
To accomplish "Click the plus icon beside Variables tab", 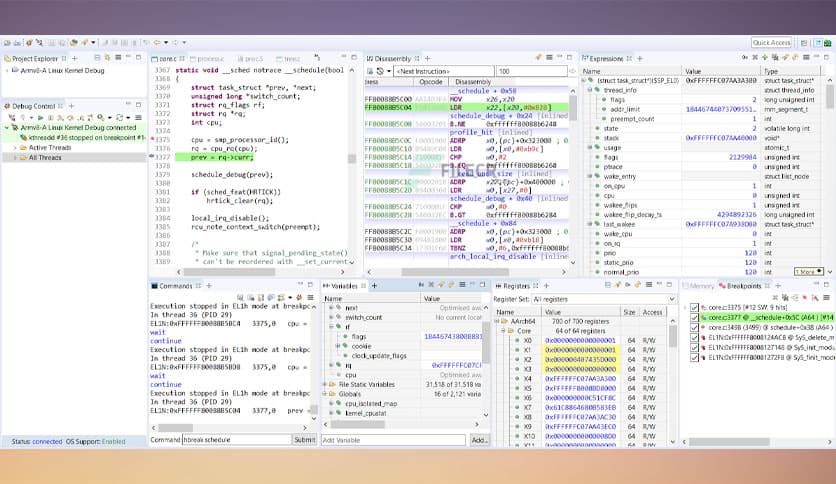I will pyautogui.click(x=372, y=286).
